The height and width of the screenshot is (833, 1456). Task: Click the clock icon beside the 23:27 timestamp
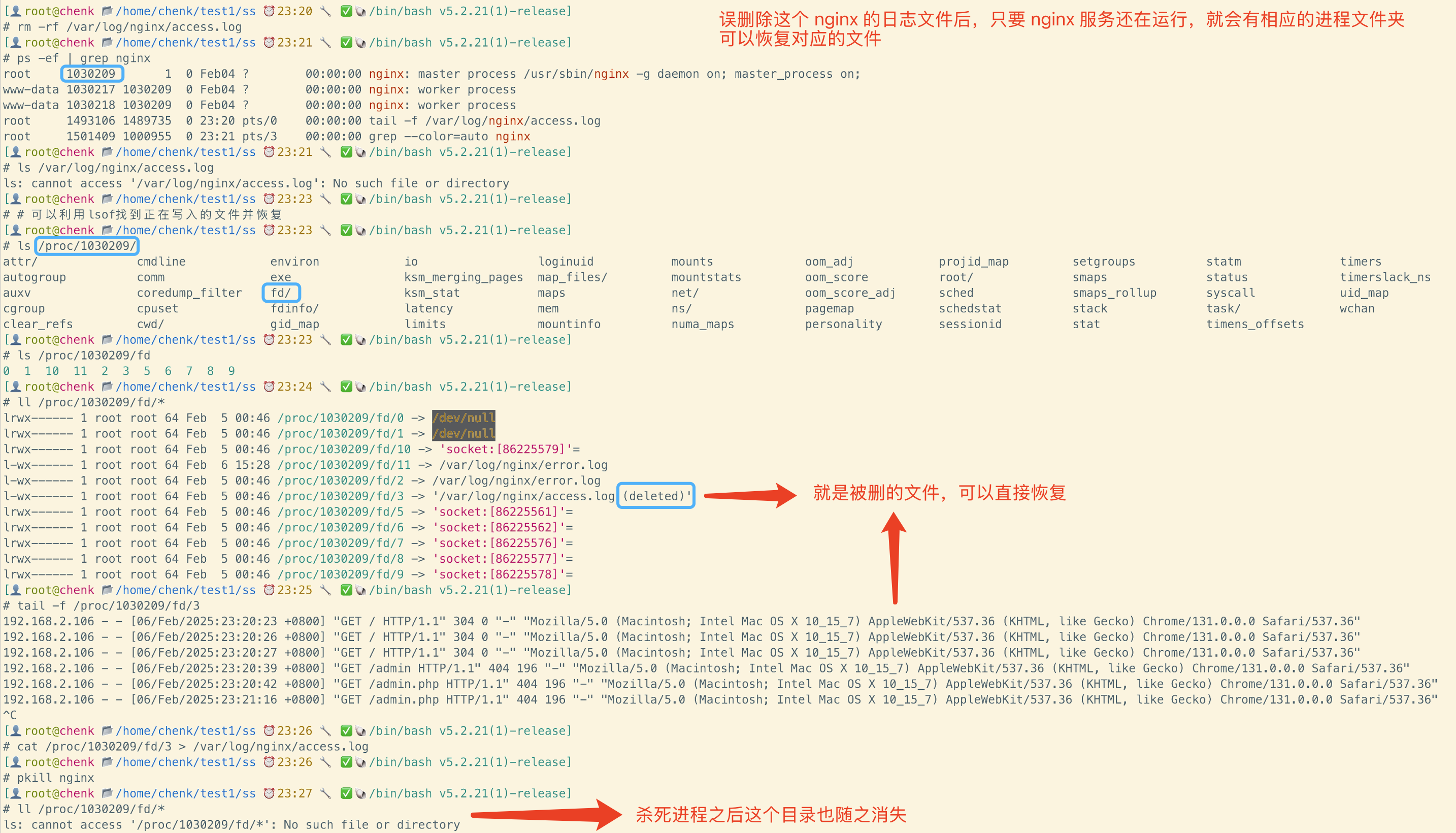269,793
